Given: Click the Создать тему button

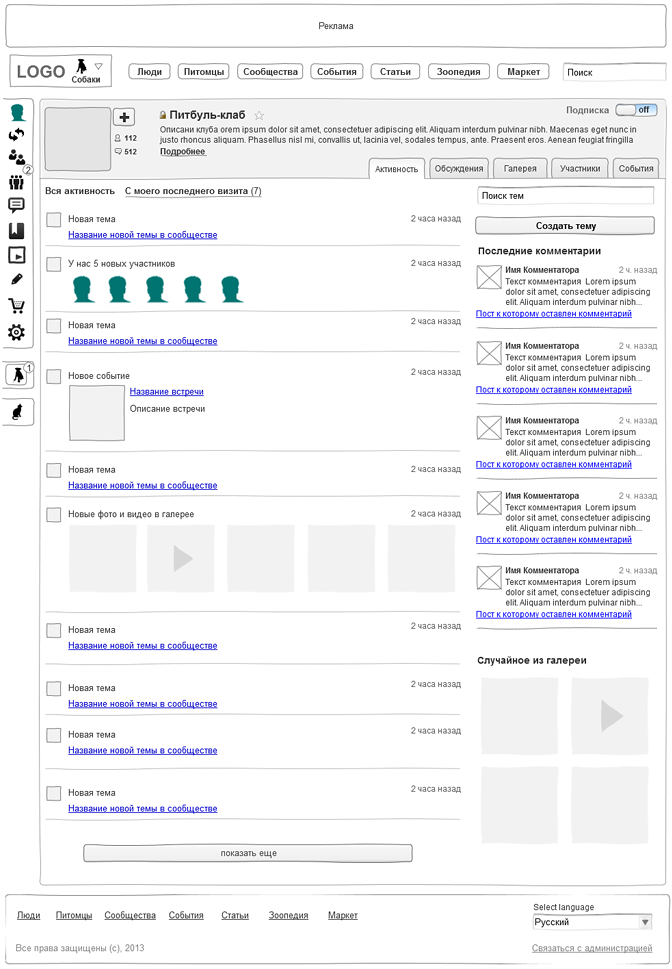Looking at the screenshot, I should coord(565,226).
